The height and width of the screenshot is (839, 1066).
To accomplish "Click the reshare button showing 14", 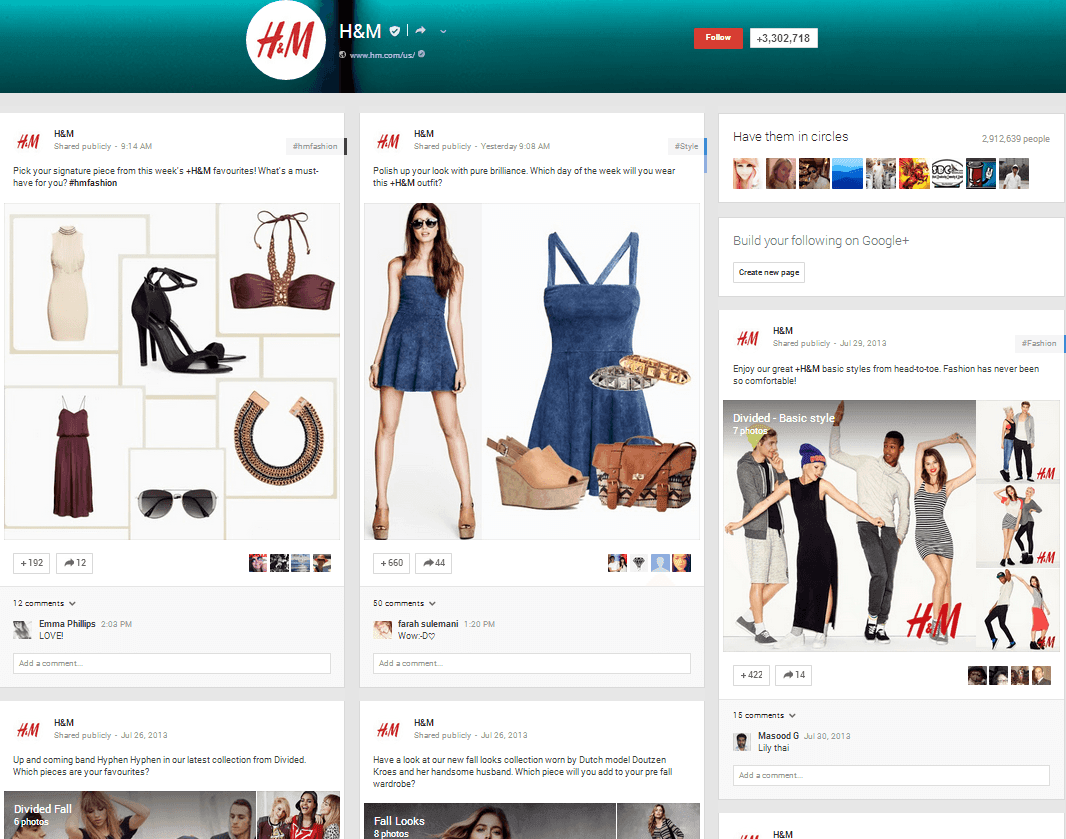I will (x=793, y=675).
